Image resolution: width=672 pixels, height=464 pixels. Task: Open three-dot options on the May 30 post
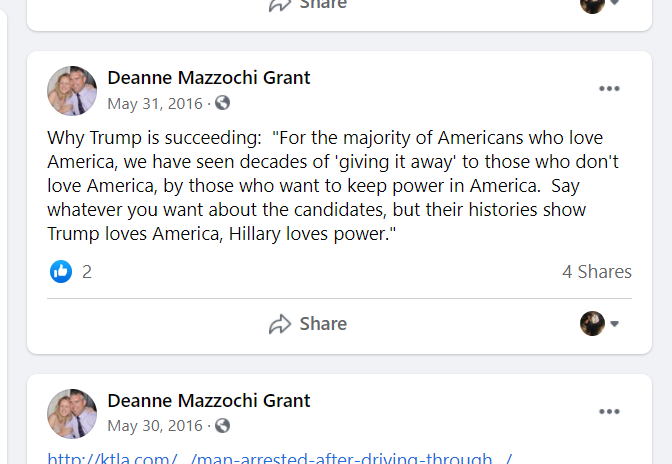click(x=609, y=411)
